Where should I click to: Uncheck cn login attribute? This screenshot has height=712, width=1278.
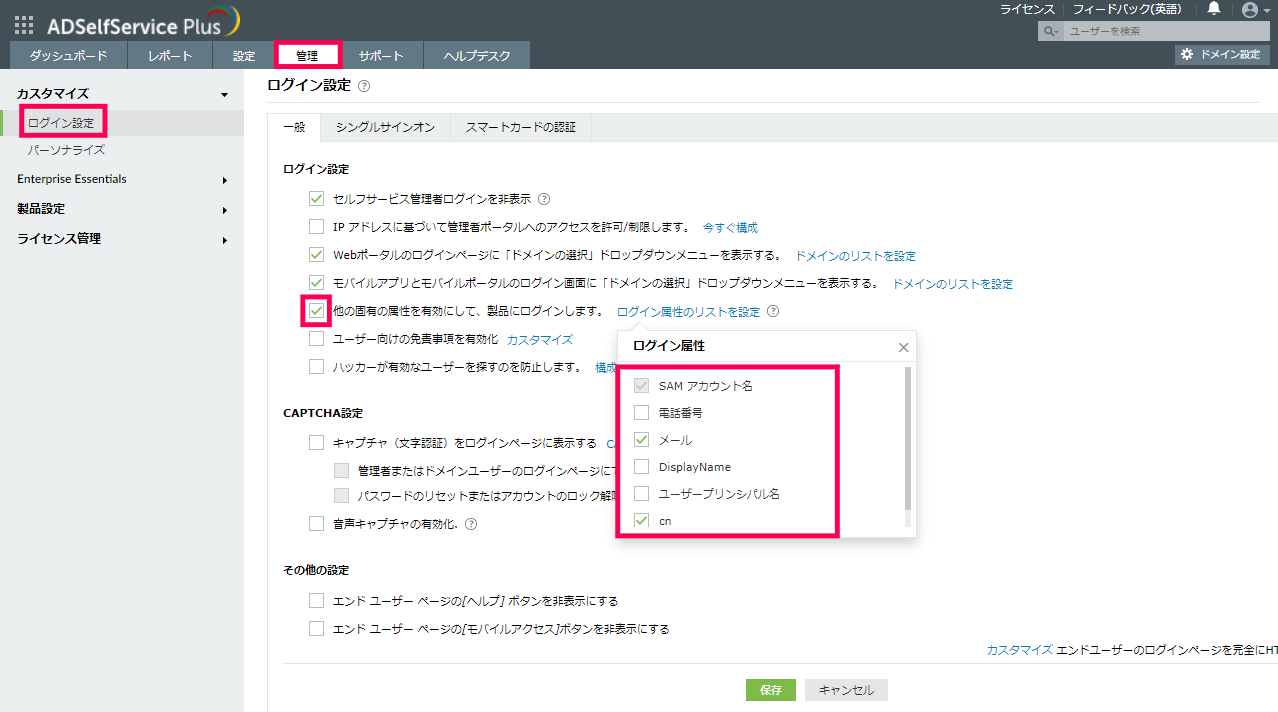(x=641, y=520)
